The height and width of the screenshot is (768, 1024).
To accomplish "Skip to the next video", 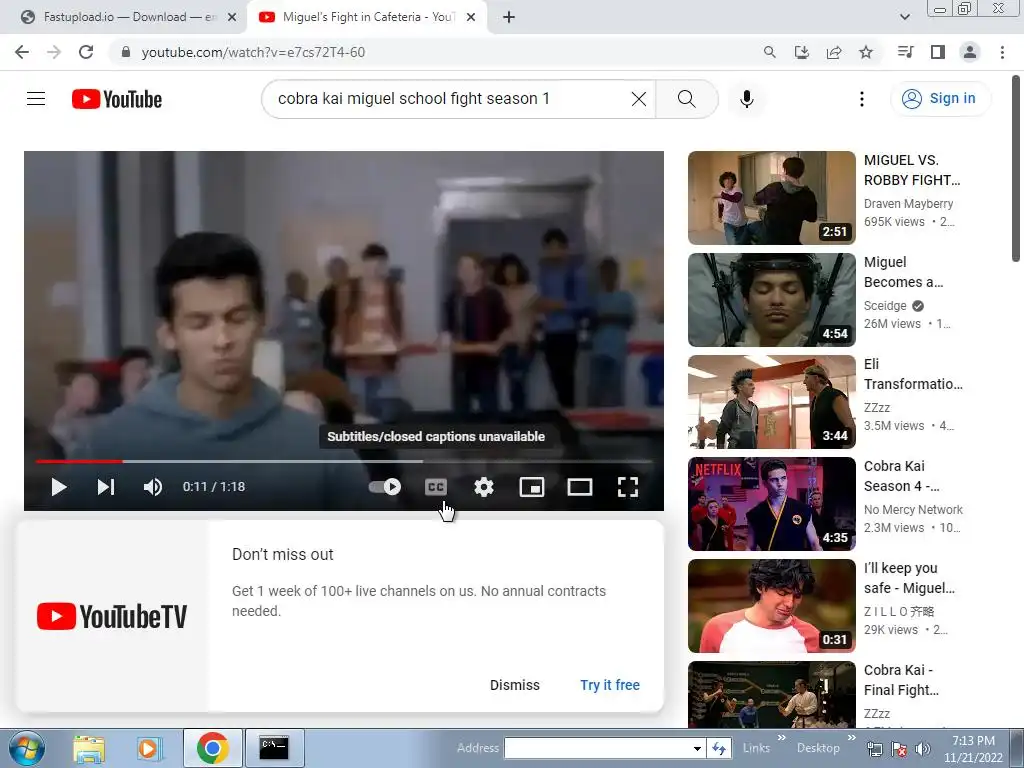I will click(106, 487).
